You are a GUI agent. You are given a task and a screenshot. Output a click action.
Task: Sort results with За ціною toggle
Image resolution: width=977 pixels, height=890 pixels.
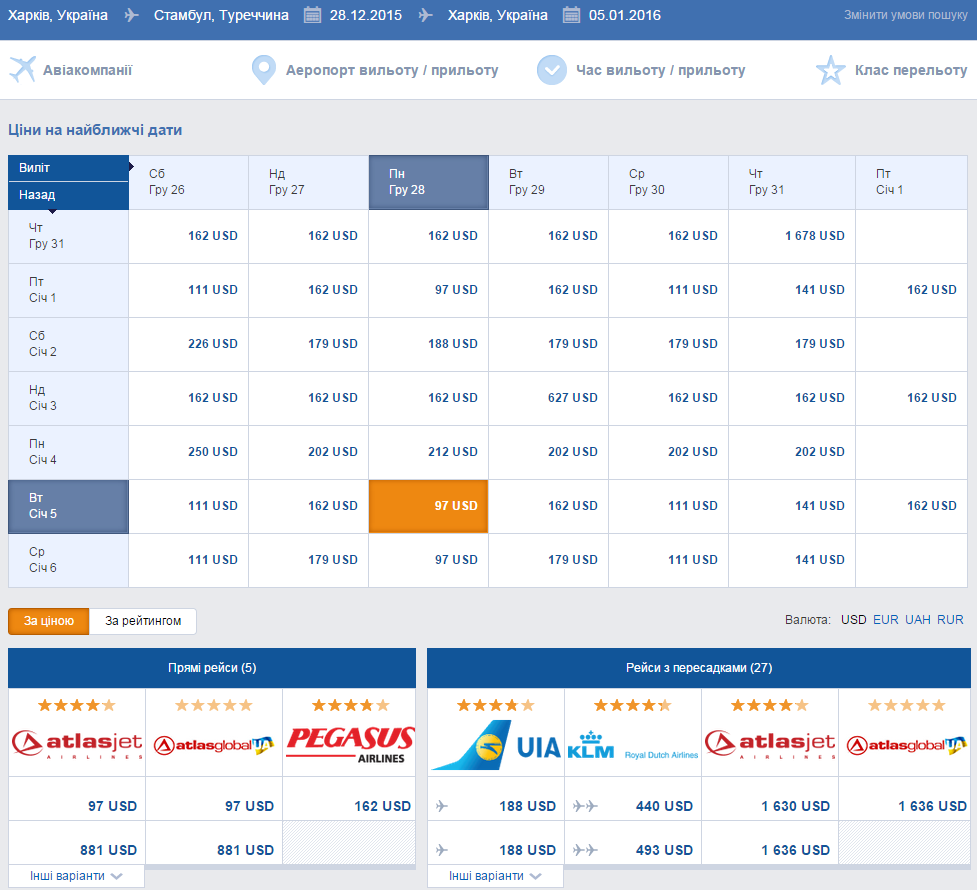pos(49,621)
